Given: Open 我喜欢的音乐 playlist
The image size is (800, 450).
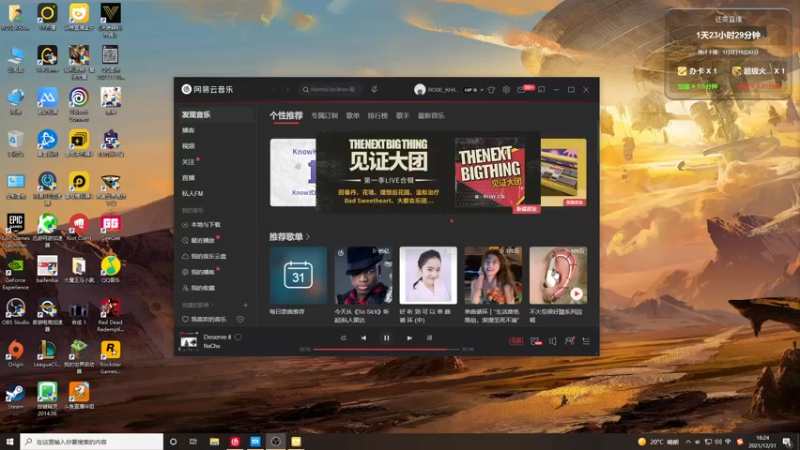Looking at the screenshot, I should point(208,319).
